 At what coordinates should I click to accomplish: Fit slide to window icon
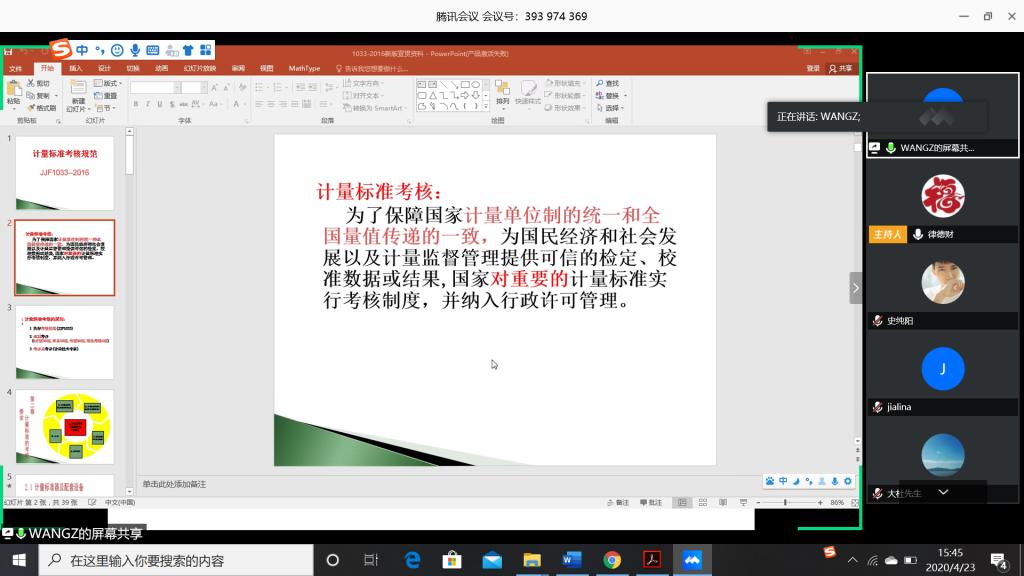coord(855,503)
